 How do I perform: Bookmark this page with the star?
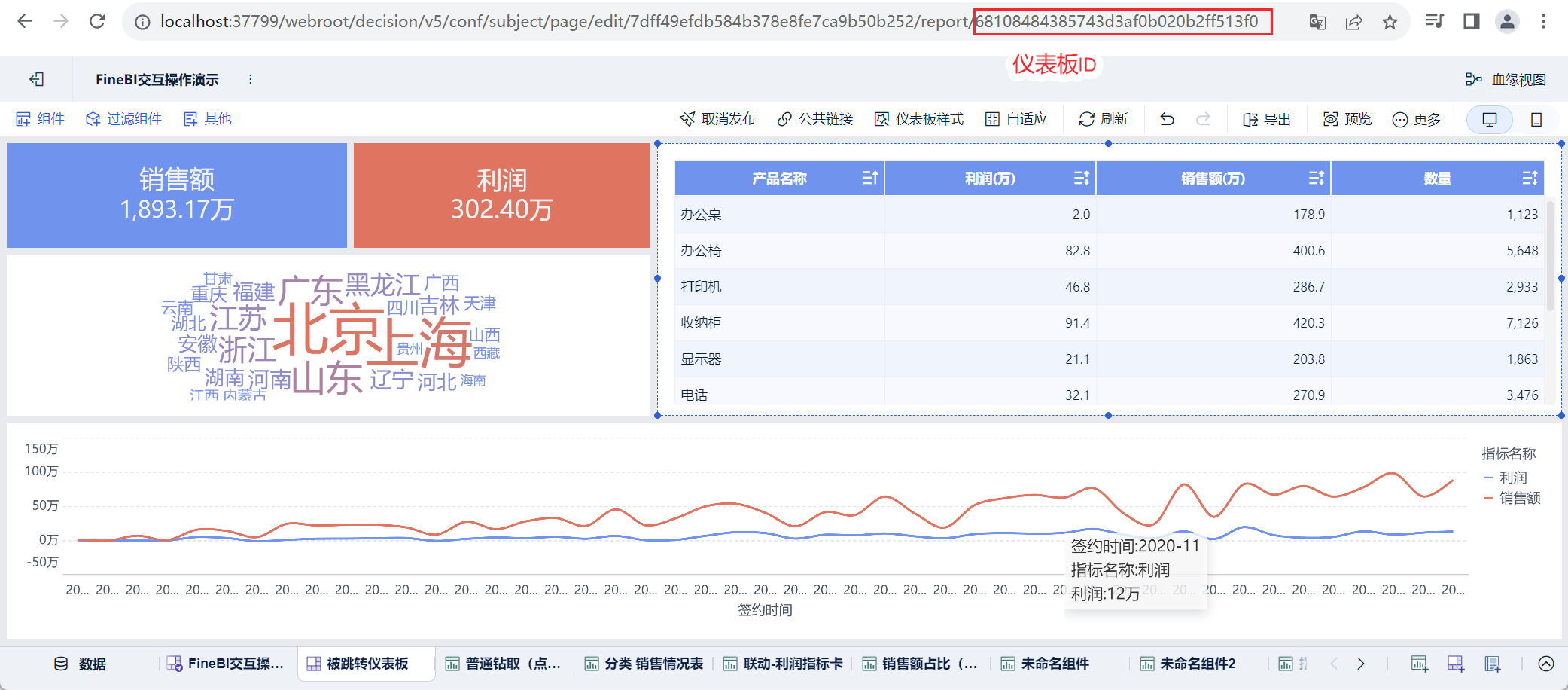(x=1390, y=21)
